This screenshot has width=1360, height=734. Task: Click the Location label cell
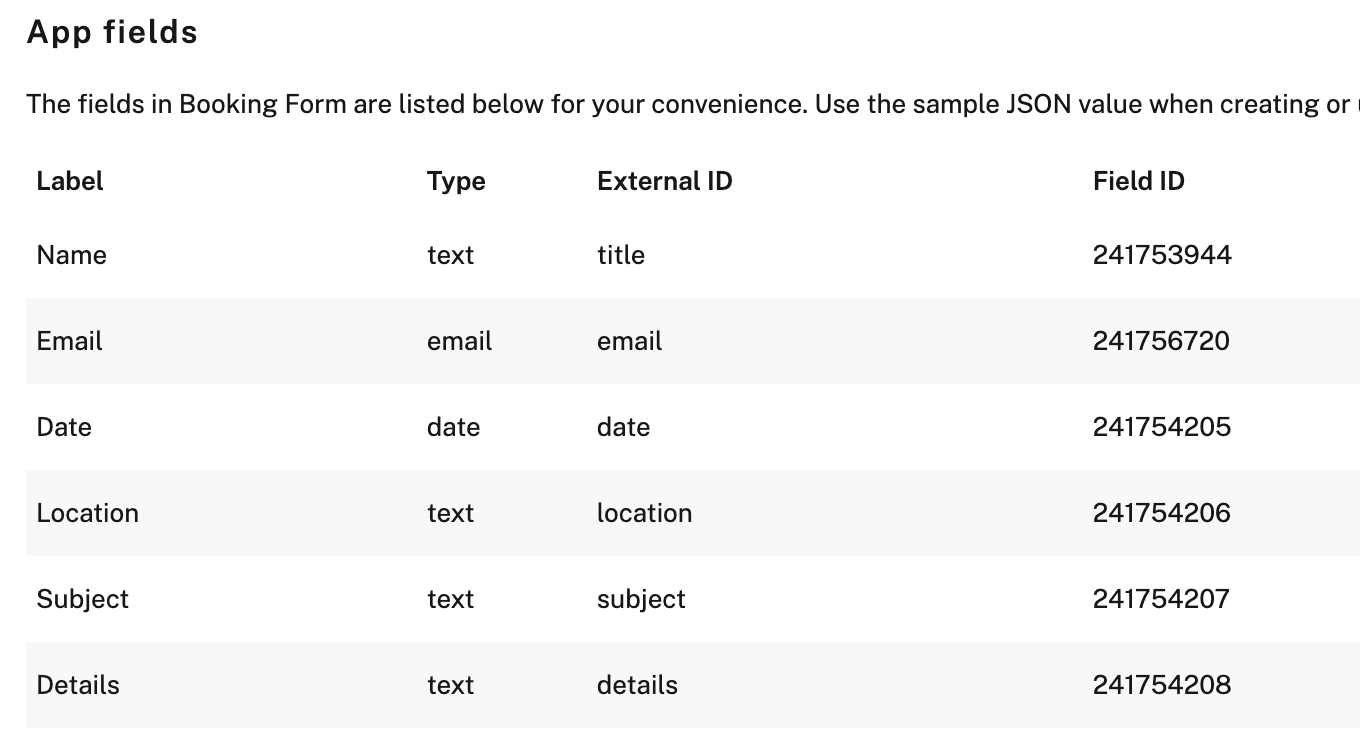(88, 513)
